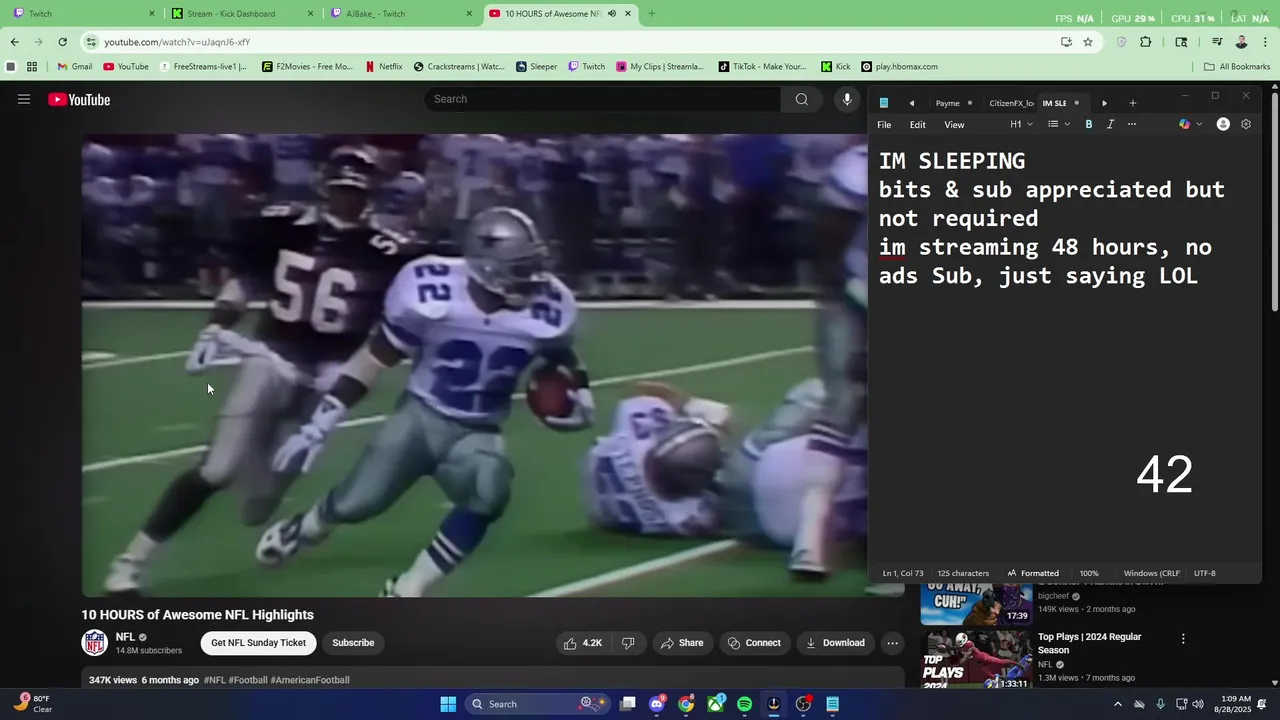Open more actions ellipsis below video
Viewport: 1280px width, 720px height.
(893, 643)
